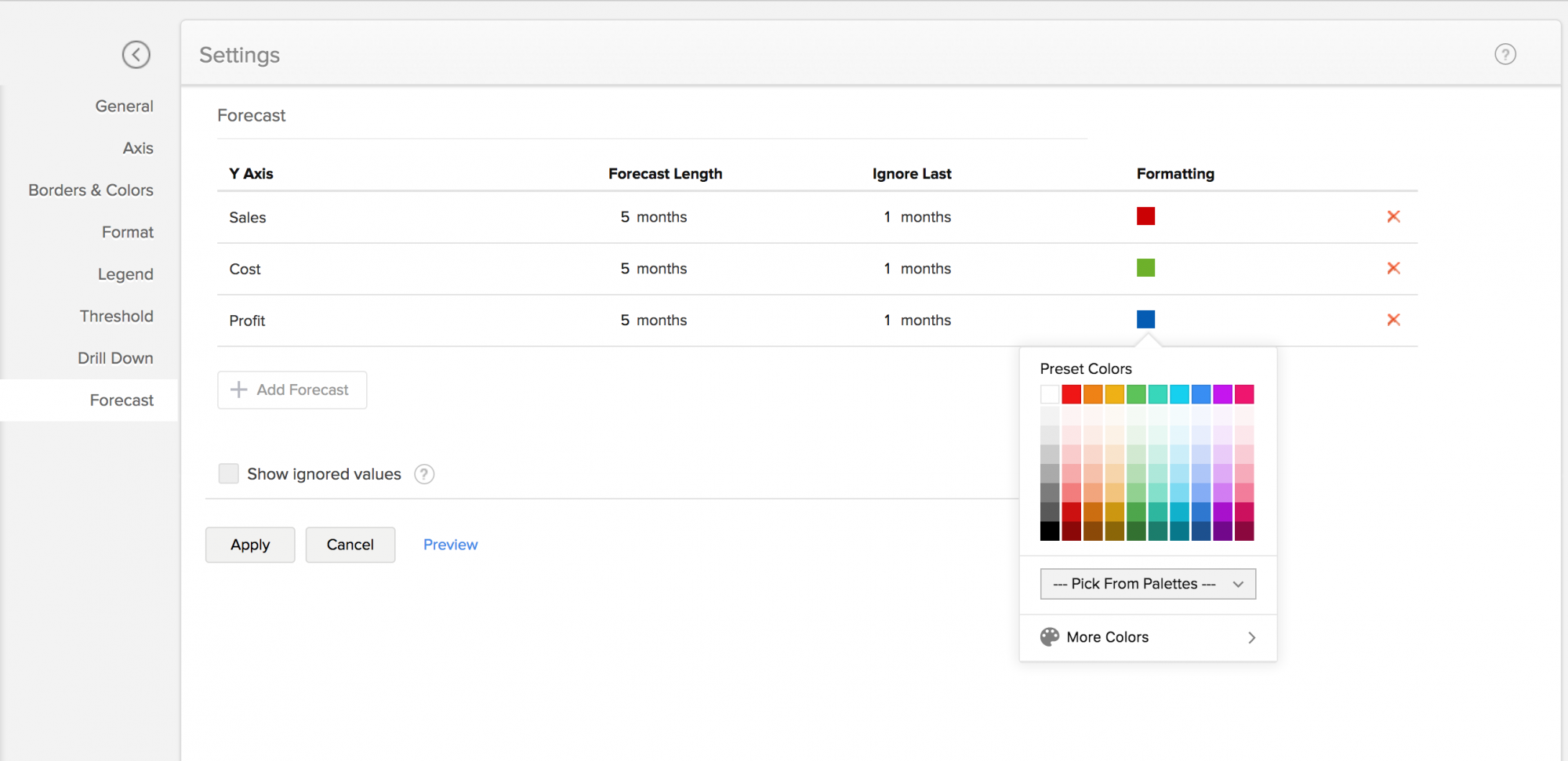Image resolution: width=1568 pixels, height=761 pixels.
Task: Open the Sales red formatting color swatch
Action: (x=1145, y=216)
